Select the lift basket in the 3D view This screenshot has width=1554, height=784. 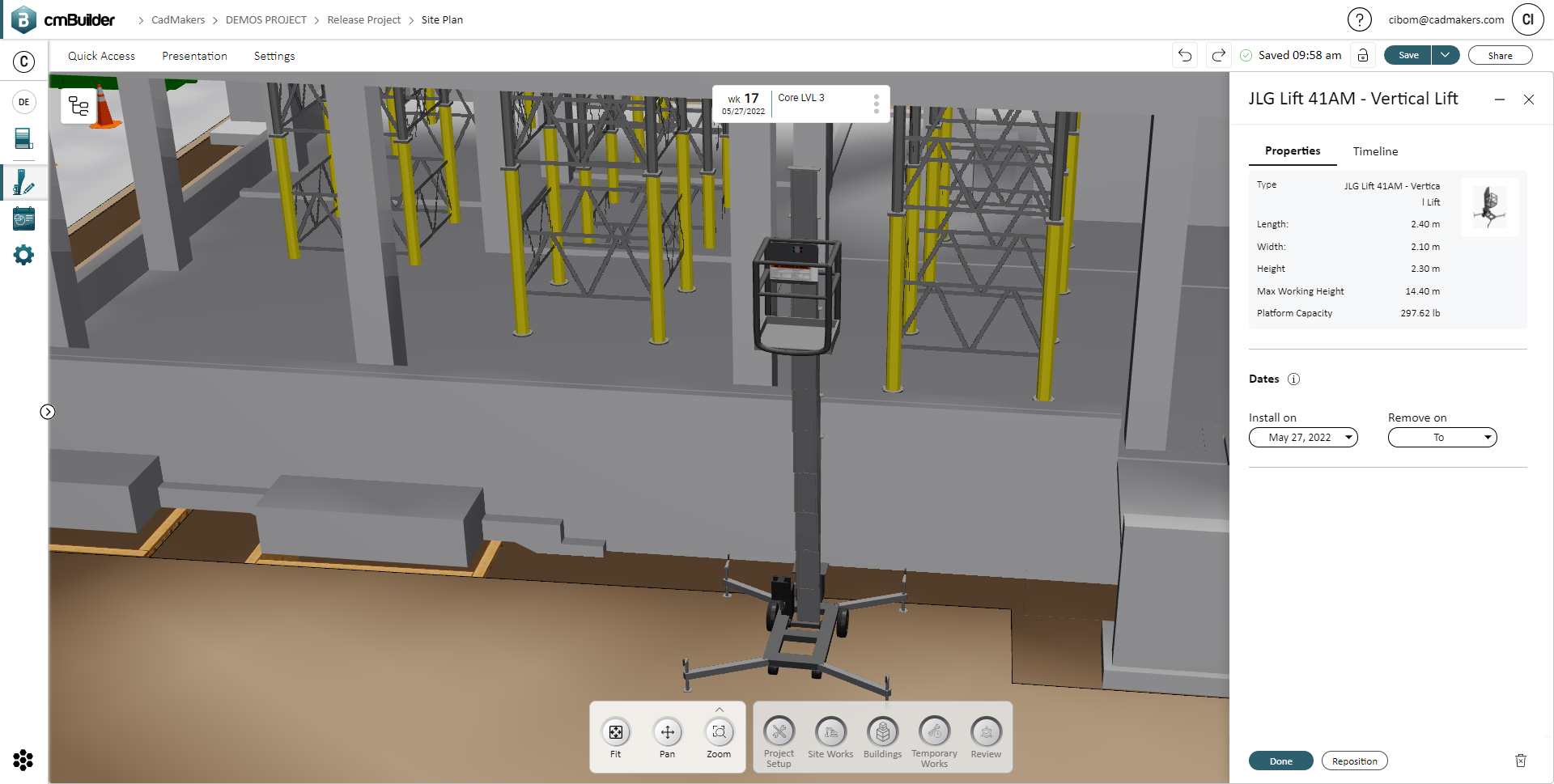coord(797,295)
